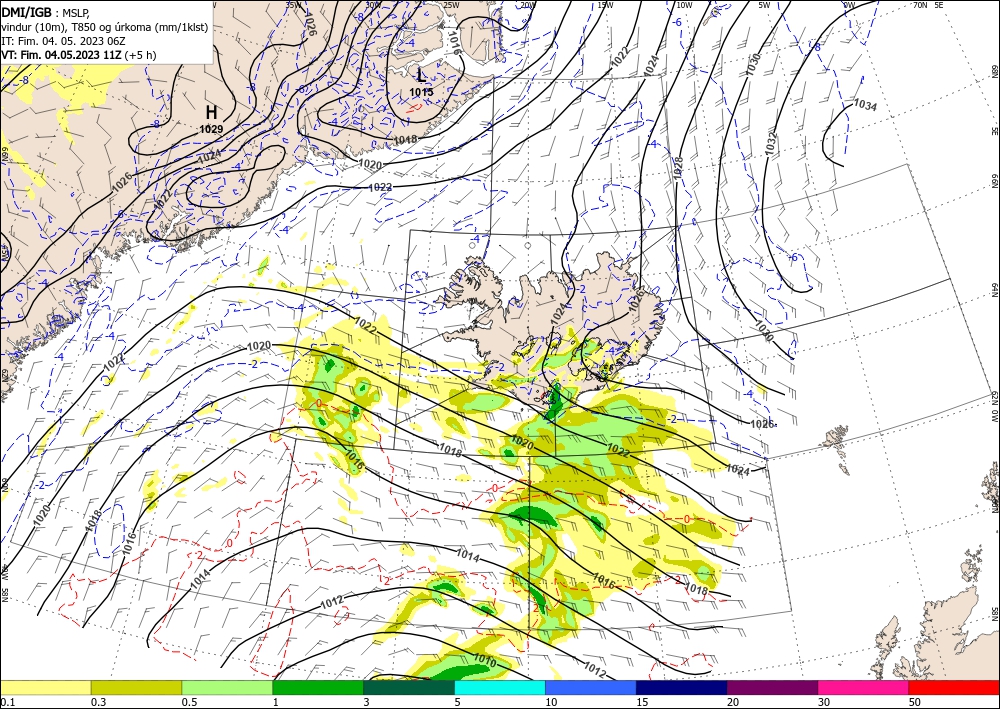Click the '30' legend scale value
Image resolution: width=1000 pixels, height=709 pixels.
coord(824,702)
